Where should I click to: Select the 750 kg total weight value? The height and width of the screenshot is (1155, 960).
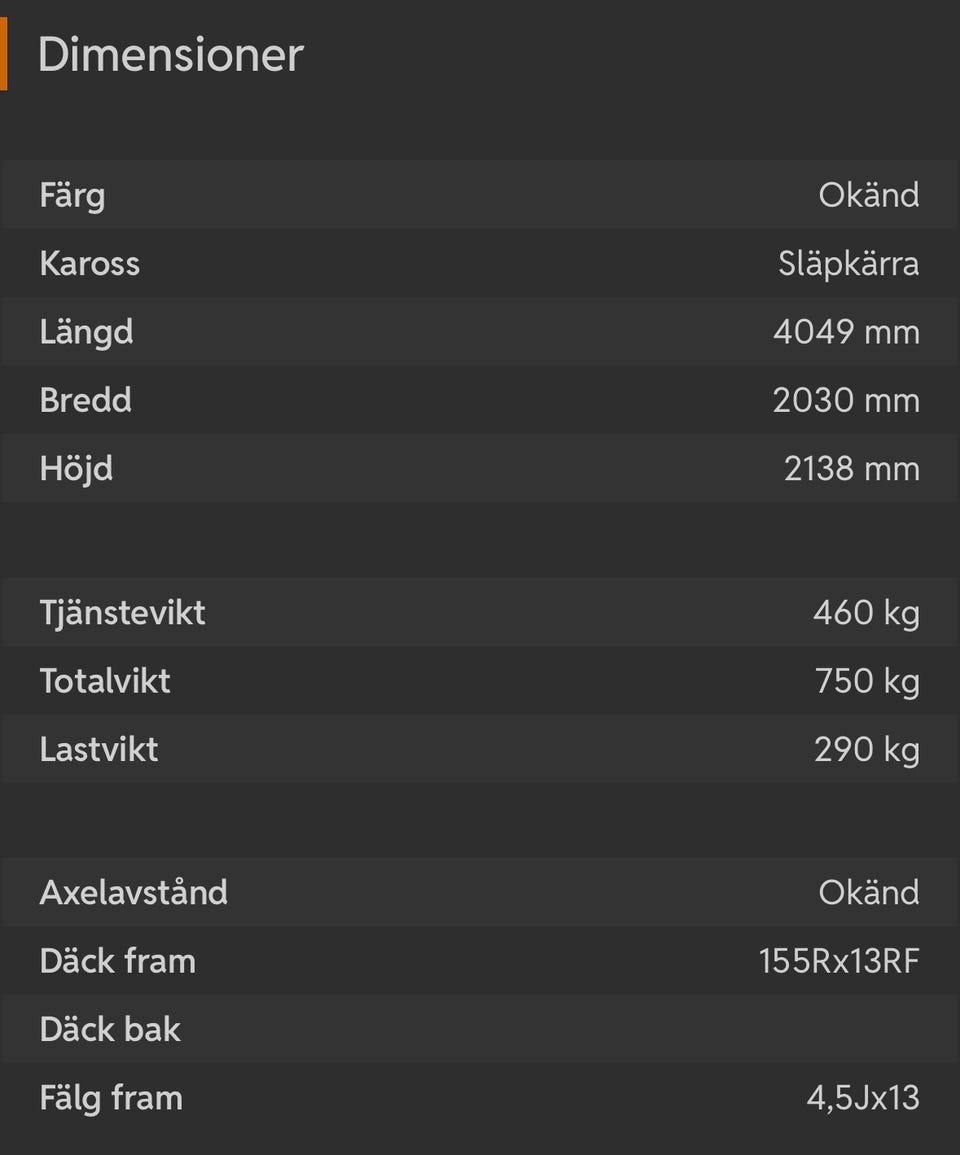coord(866,681)
